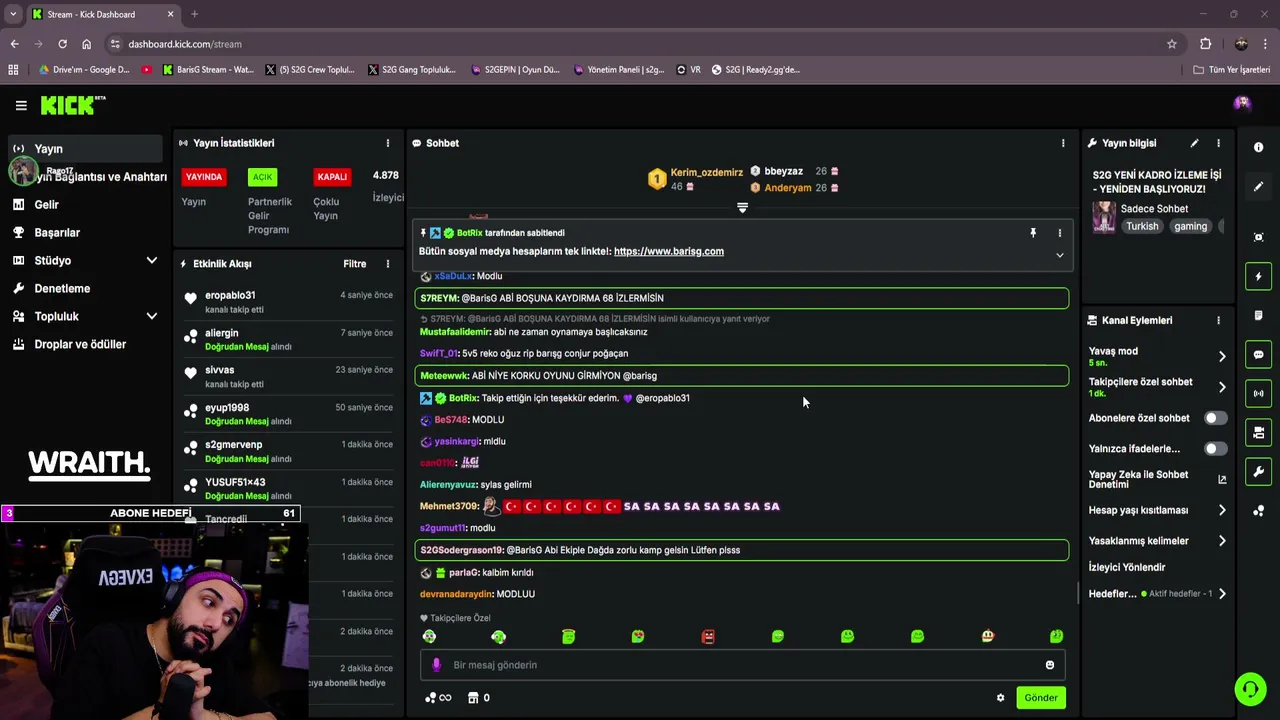This screenshot has height=720, width=1280.
Task: Open Takipçilere özel sohbet settings arrow
Action: [x=1222, y=387]
